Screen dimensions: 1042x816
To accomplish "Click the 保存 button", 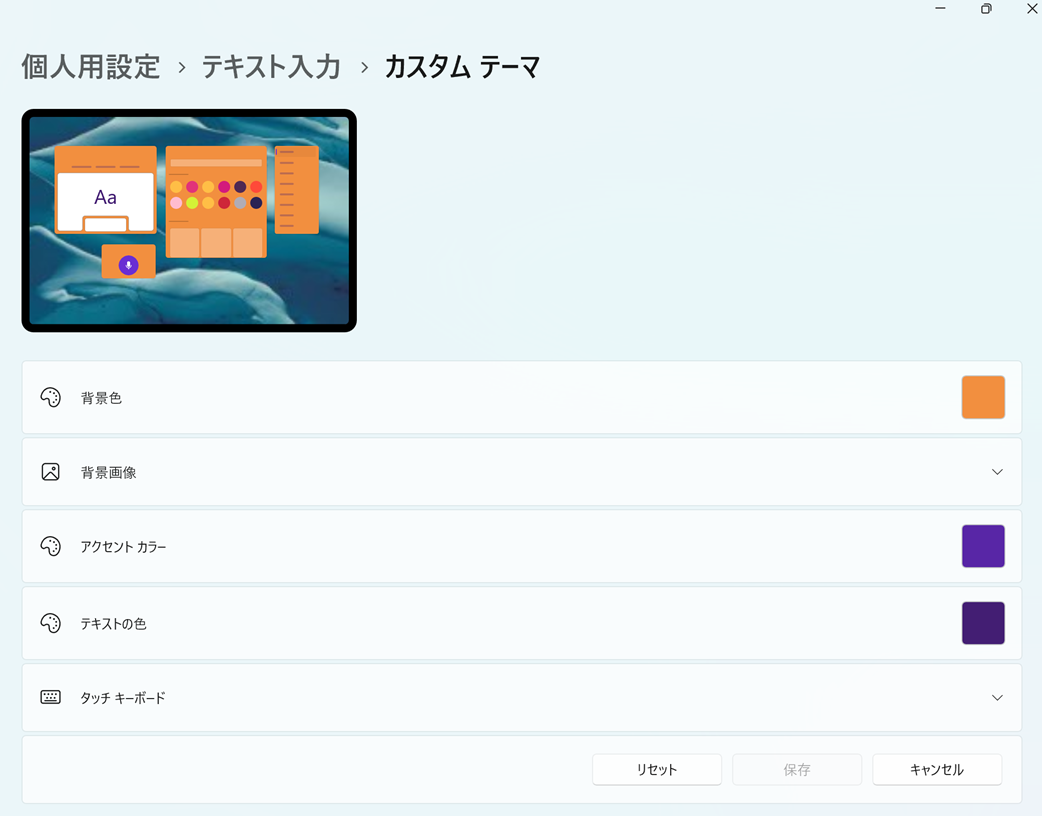I will click(797, 770).
